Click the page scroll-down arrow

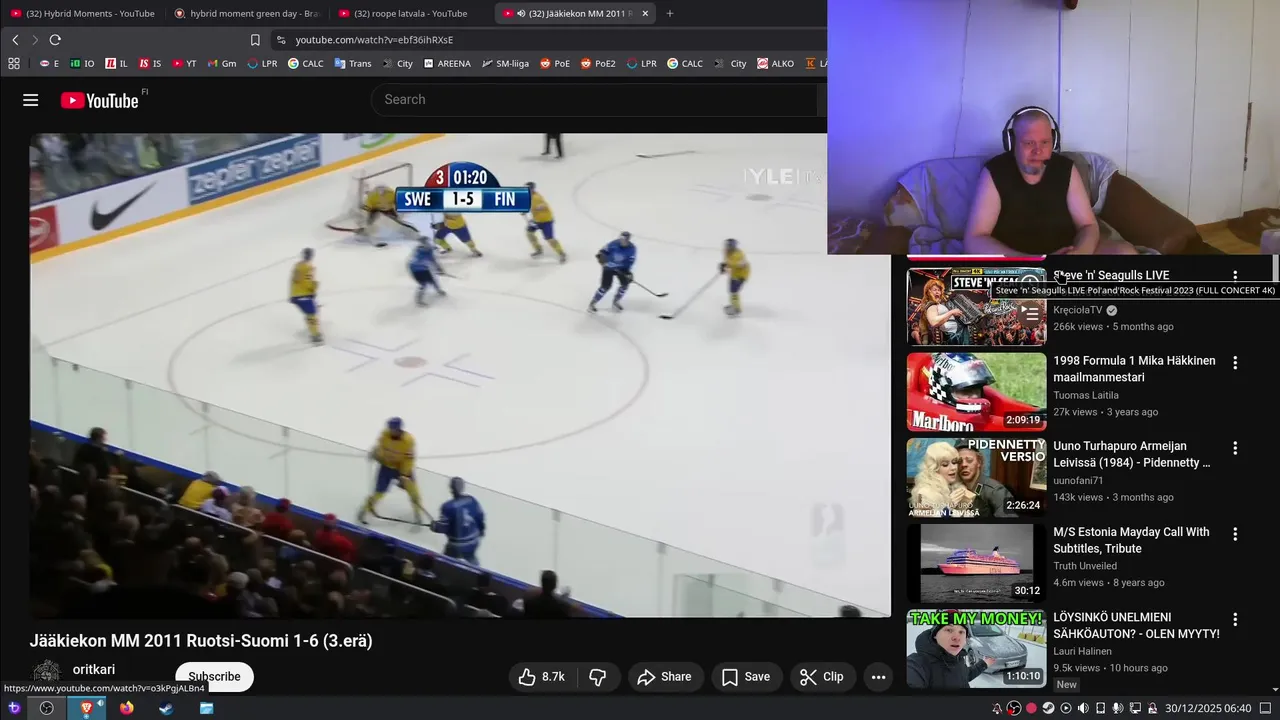[x=1275, y=689]
